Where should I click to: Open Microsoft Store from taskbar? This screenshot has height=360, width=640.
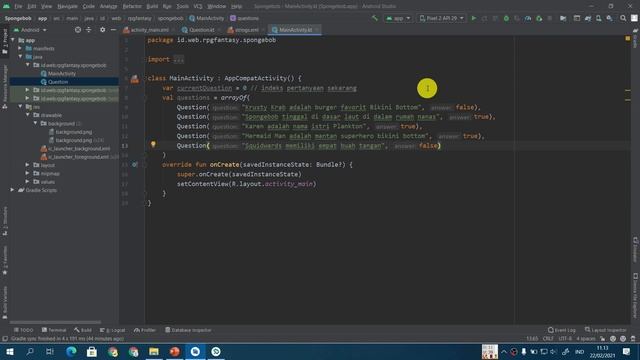coord(92,351)
